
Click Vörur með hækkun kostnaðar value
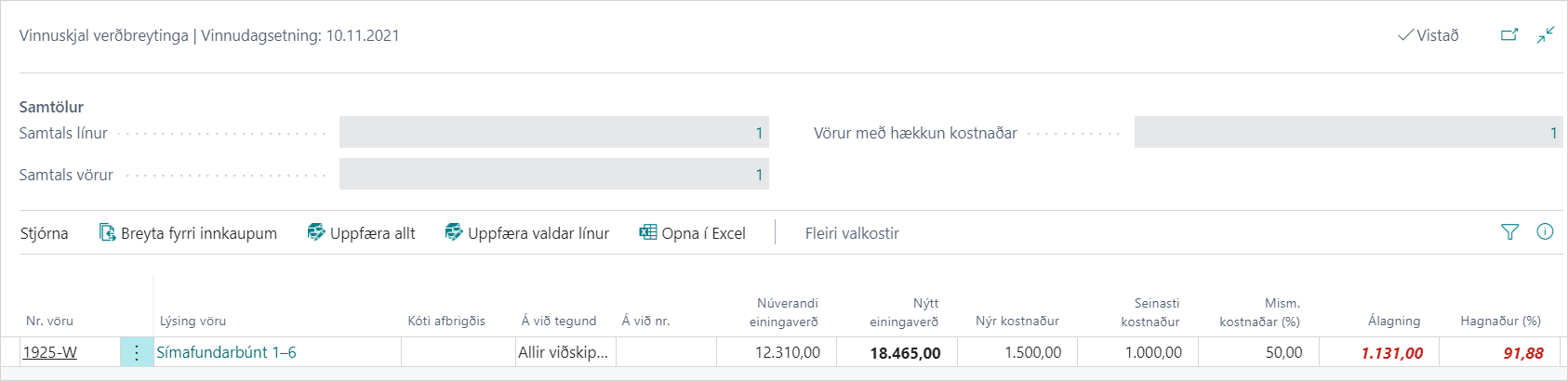(x=1348, y=133)
